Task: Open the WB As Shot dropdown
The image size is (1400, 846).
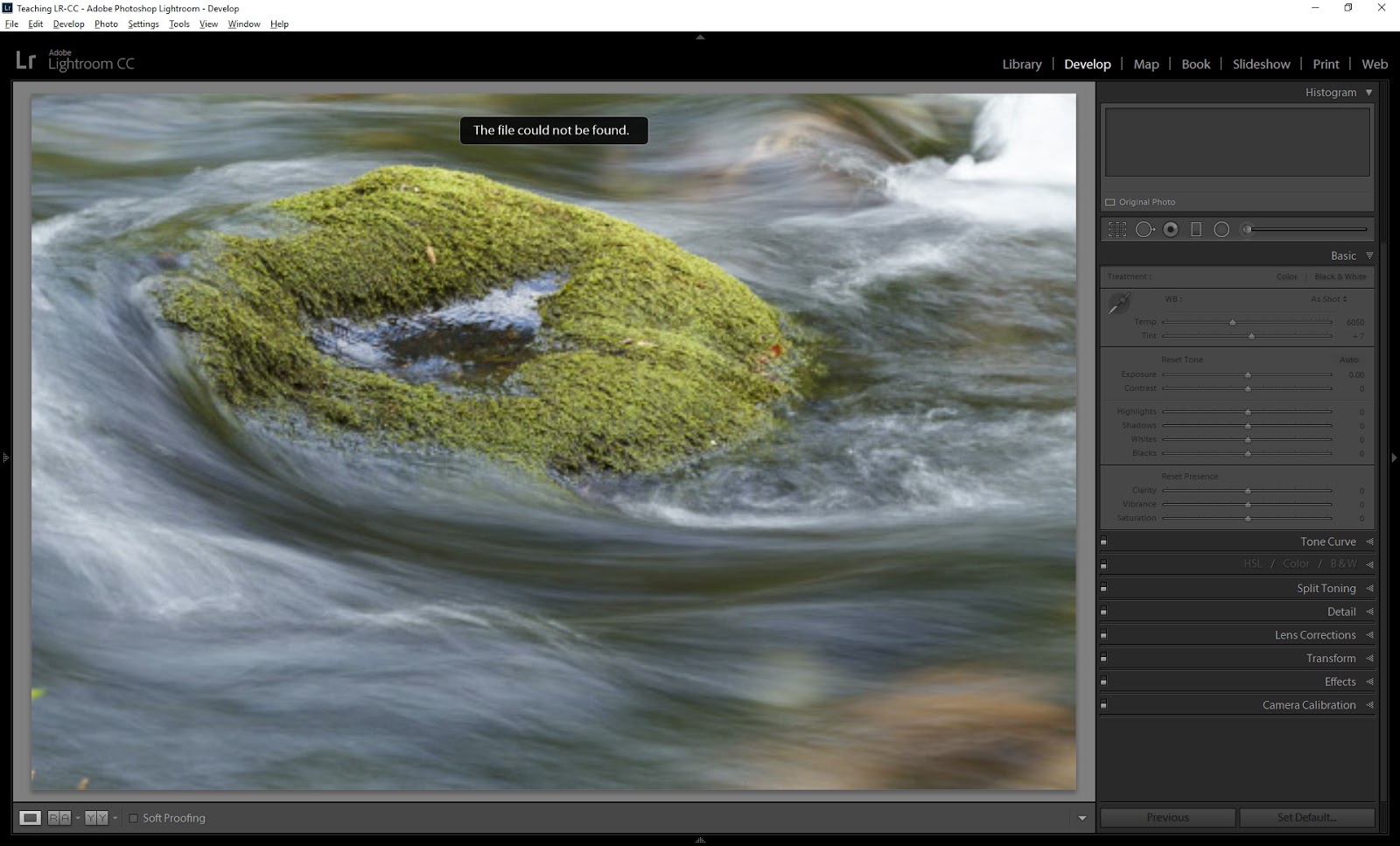Action: pyautogui.click(x=1328, y=299)
